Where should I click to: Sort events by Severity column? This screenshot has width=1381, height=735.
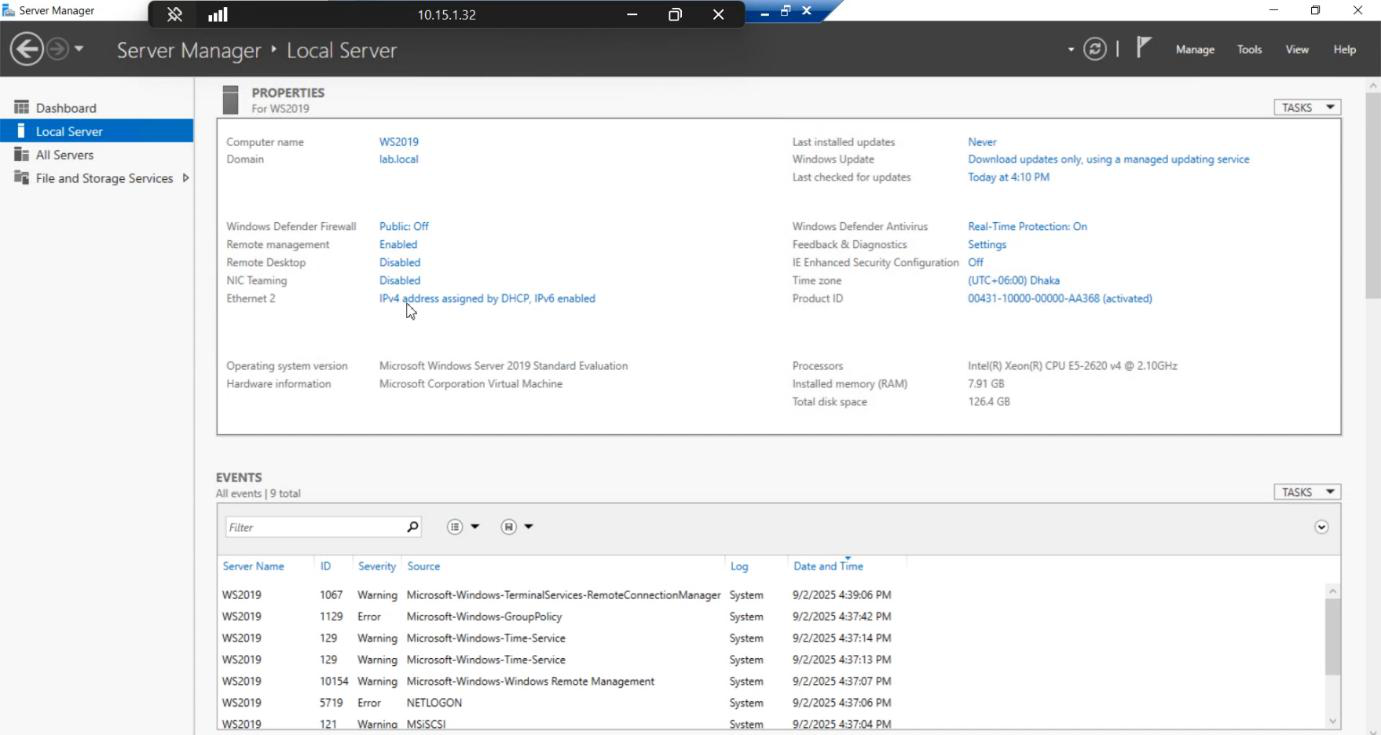377,566
